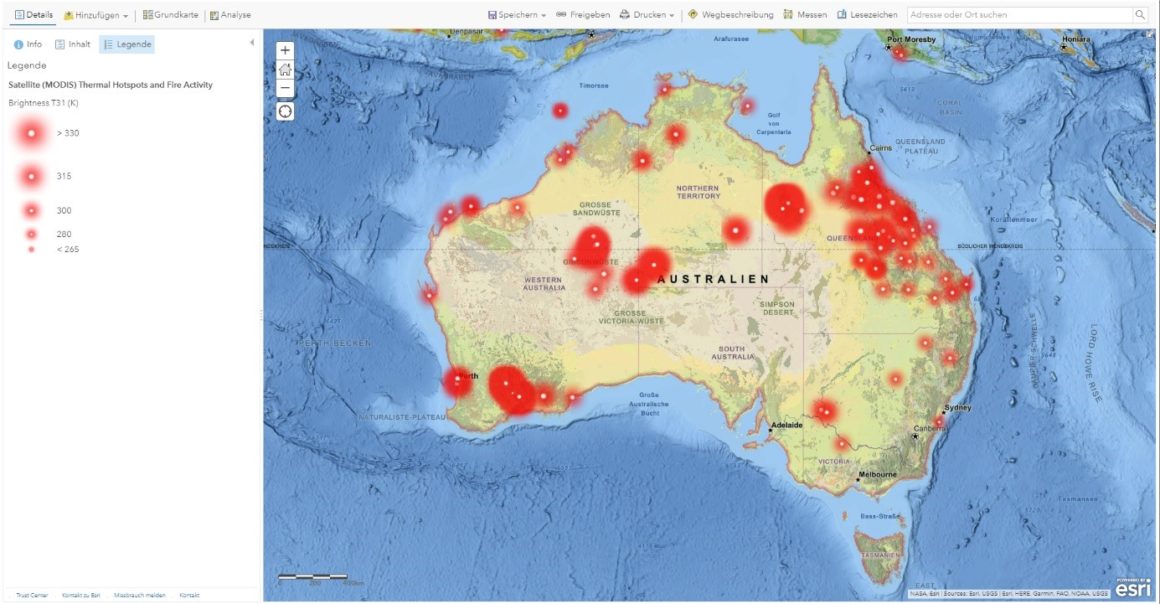This screenshot has width=1160, height=604.
Task: Click the 'NORTHERN TERRITORY' map label
Action: coord(698,192)
